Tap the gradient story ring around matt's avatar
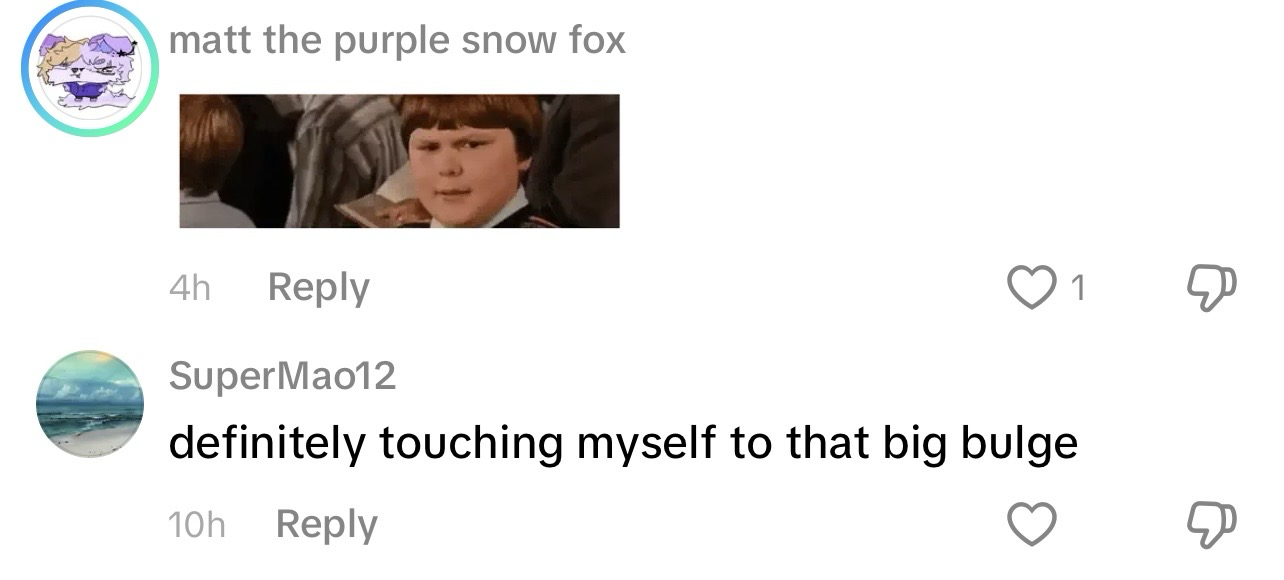The height and width of the screenshot is (580, 1284). click(90, 69)
